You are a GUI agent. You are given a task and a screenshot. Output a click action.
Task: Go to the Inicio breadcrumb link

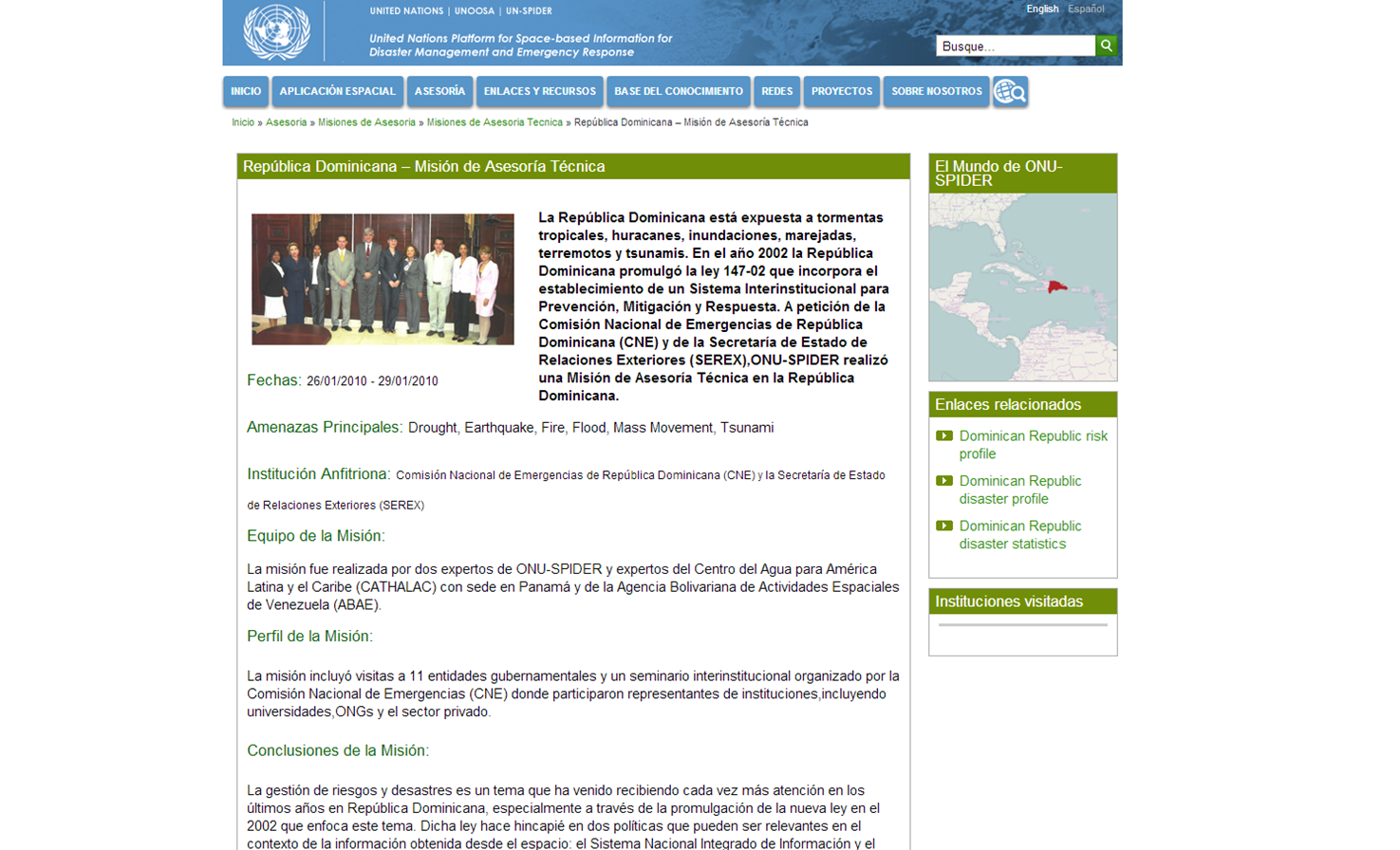pyautogui.click(x=242, y=122)
